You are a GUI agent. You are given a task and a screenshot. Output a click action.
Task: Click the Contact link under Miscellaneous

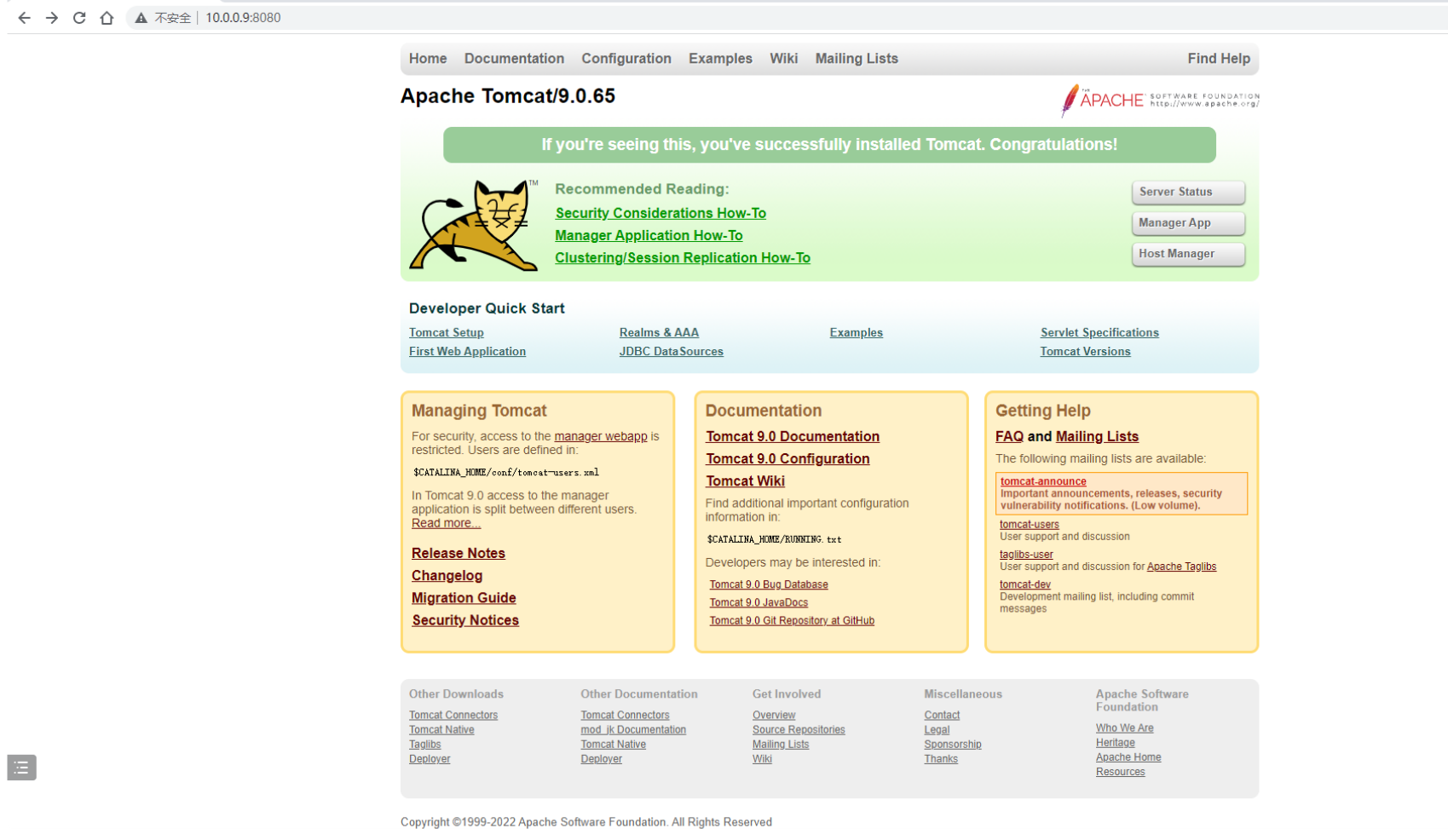tap(942, 716)
